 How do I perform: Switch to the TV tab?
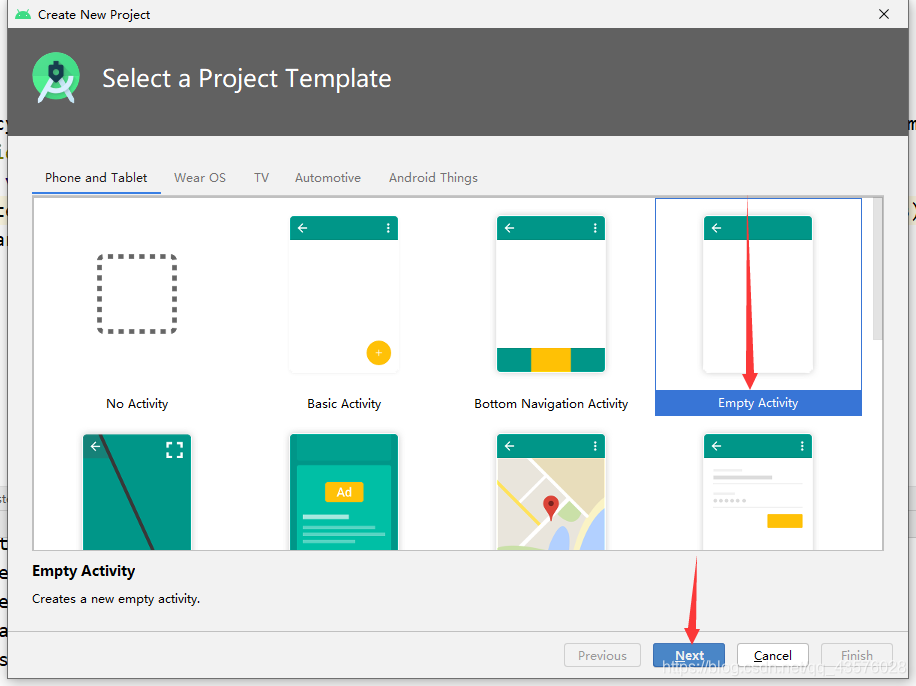coord(261,178)
